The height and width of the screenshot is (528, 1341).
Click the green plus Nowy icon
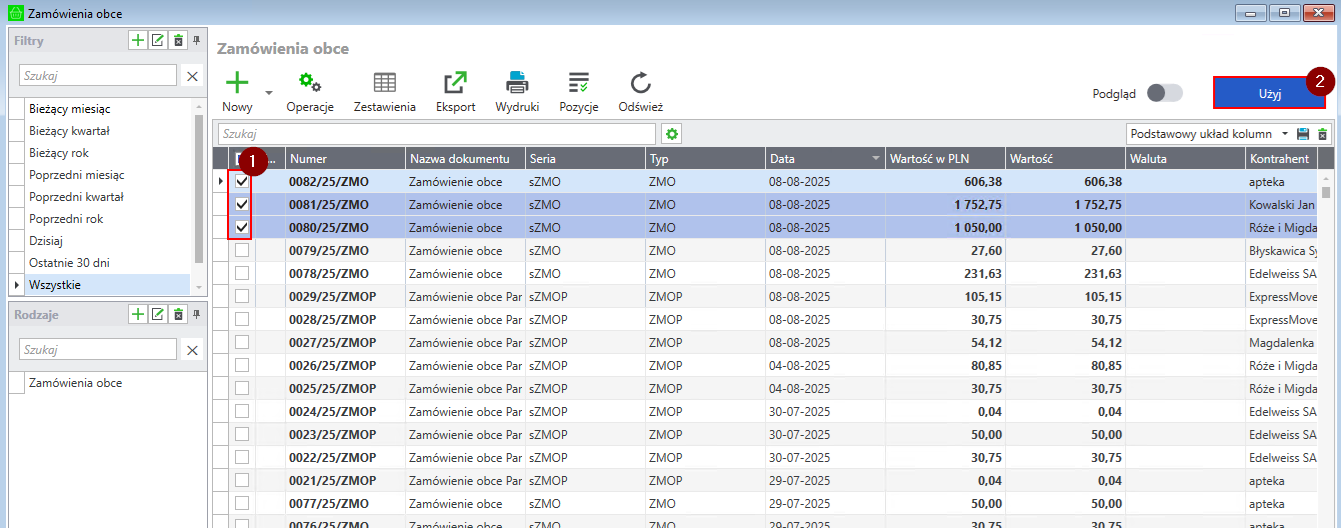(x=237, y=84)
